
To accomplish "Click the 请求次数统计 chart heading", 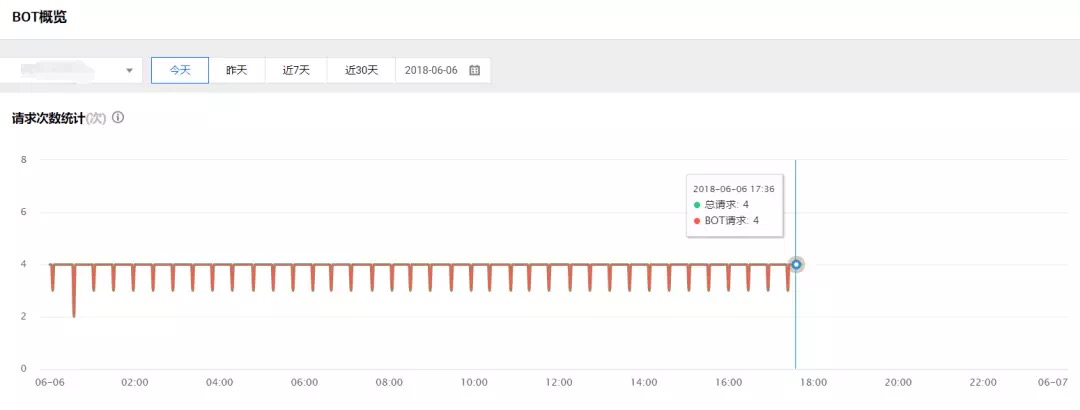I will click(x=48, y=119).
